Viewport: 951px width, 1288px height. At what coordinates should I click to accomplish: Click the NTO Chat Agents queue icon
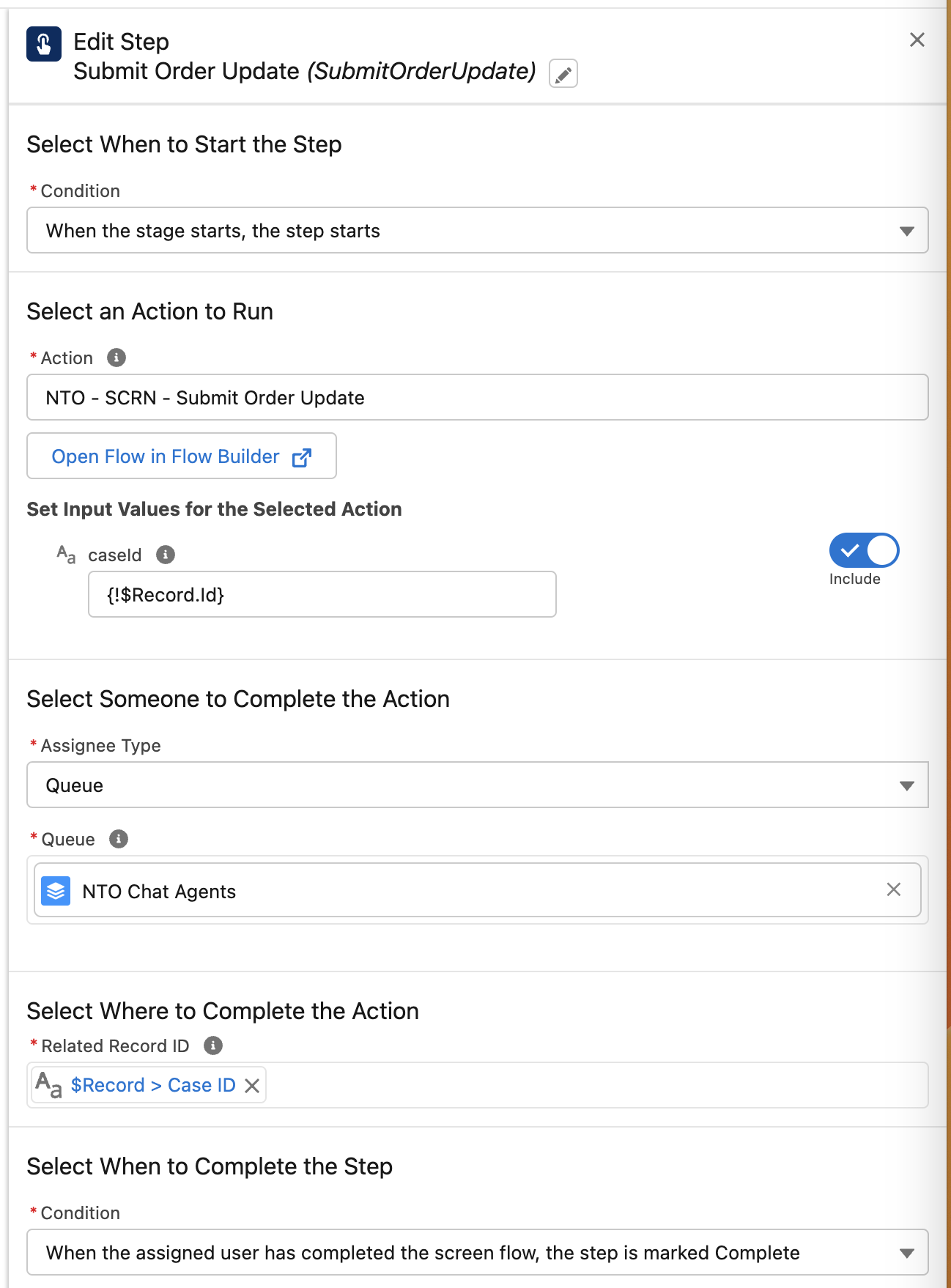point(56,891)
